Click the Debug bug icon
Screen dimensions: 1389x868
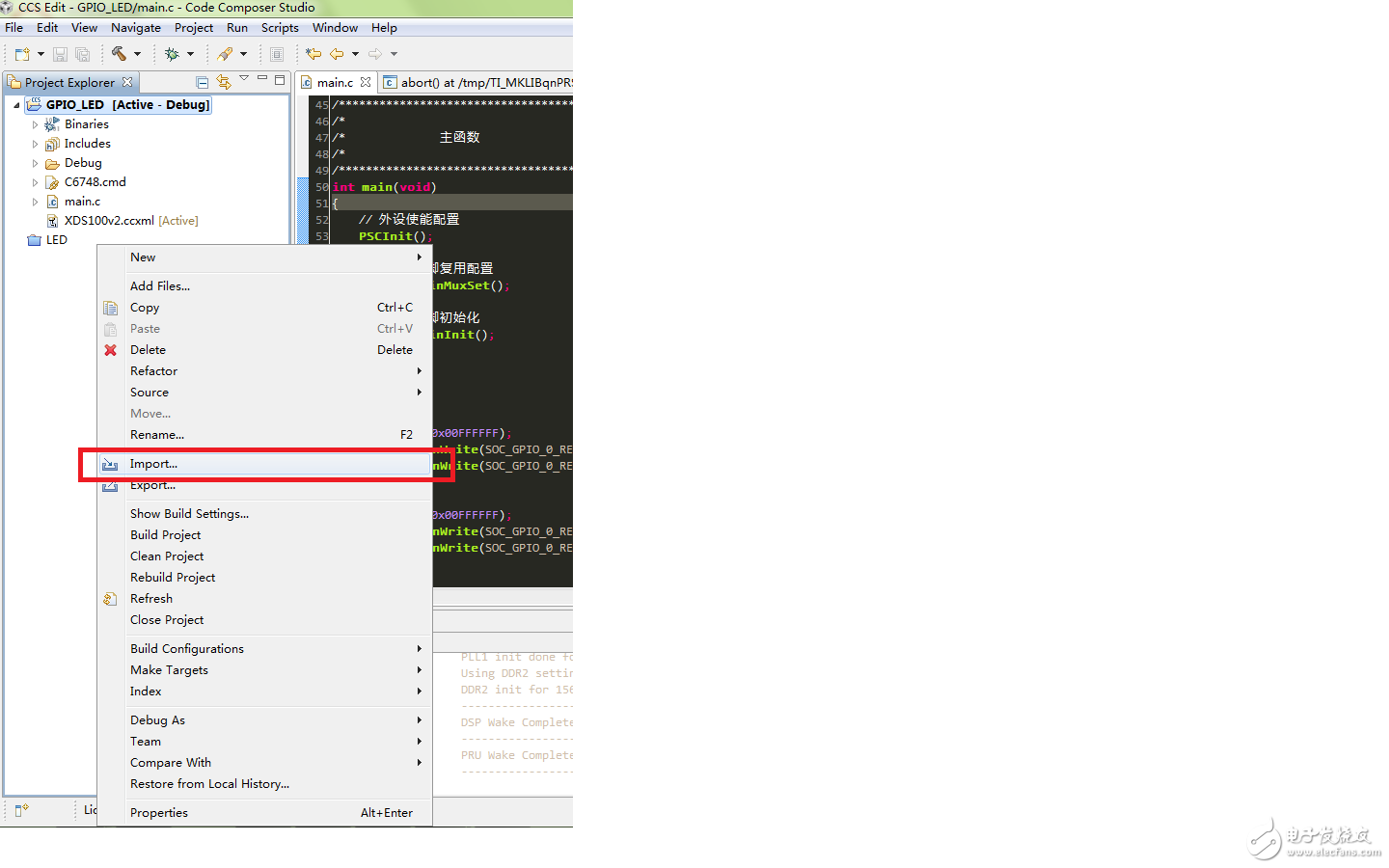(172, 54)
